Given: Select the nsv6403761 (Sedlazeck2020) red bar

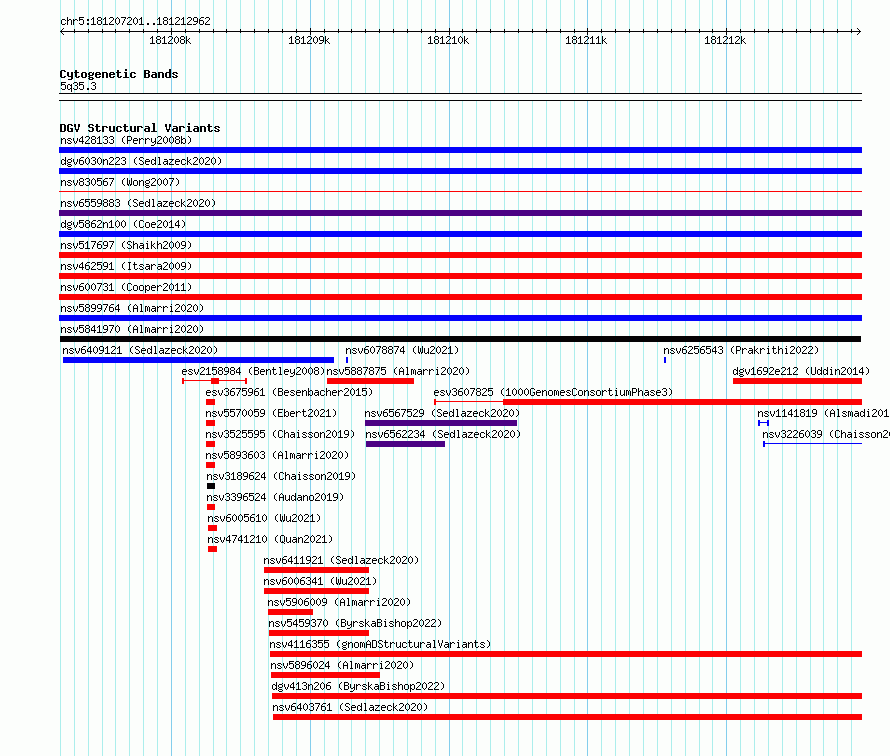Looking at the screenshot, I should [x=568, y=717].
